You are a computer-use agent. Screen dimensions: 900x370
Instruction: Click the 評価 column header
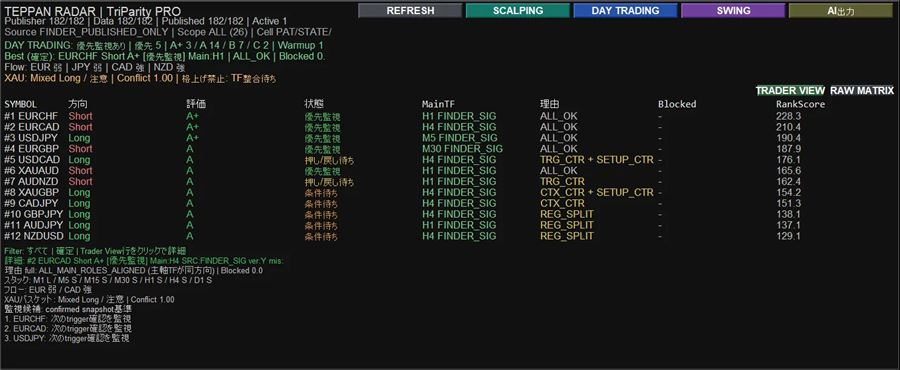pyautogui.click(x=195, y=104)
